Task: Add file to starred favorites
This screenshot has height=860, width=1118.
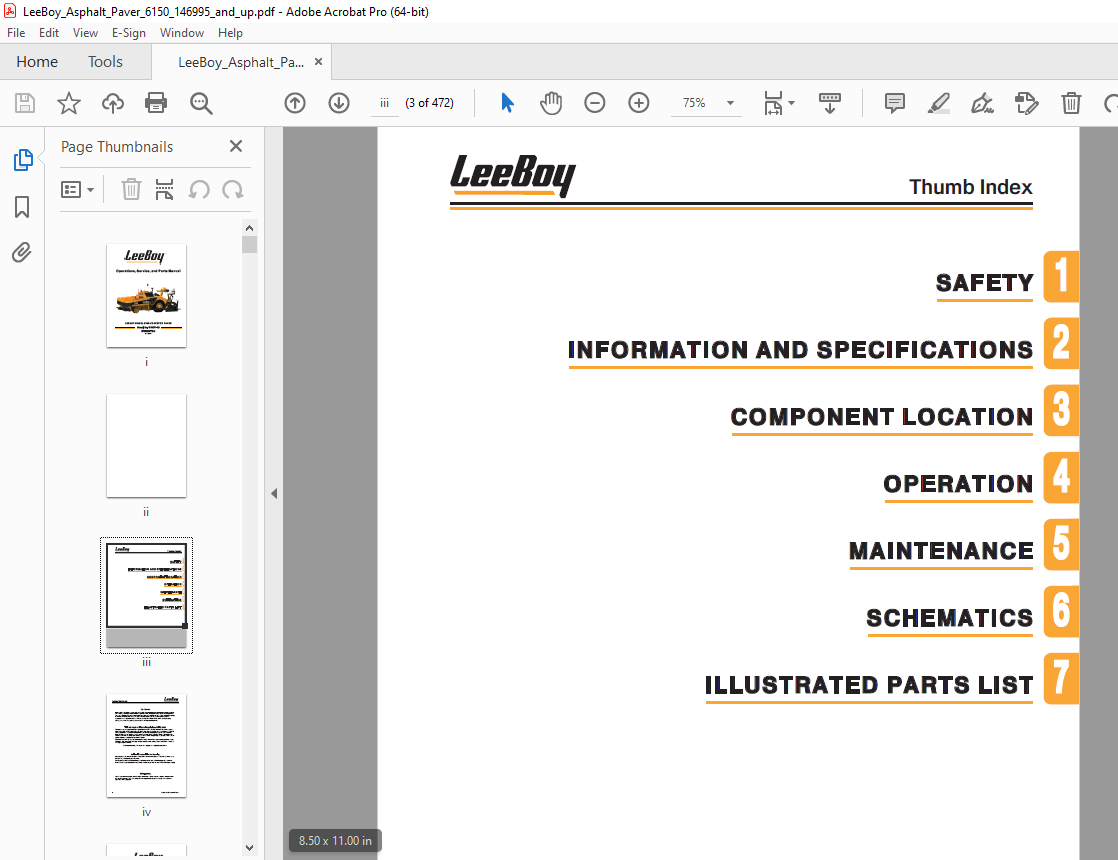Action: (x=69, y=103)
